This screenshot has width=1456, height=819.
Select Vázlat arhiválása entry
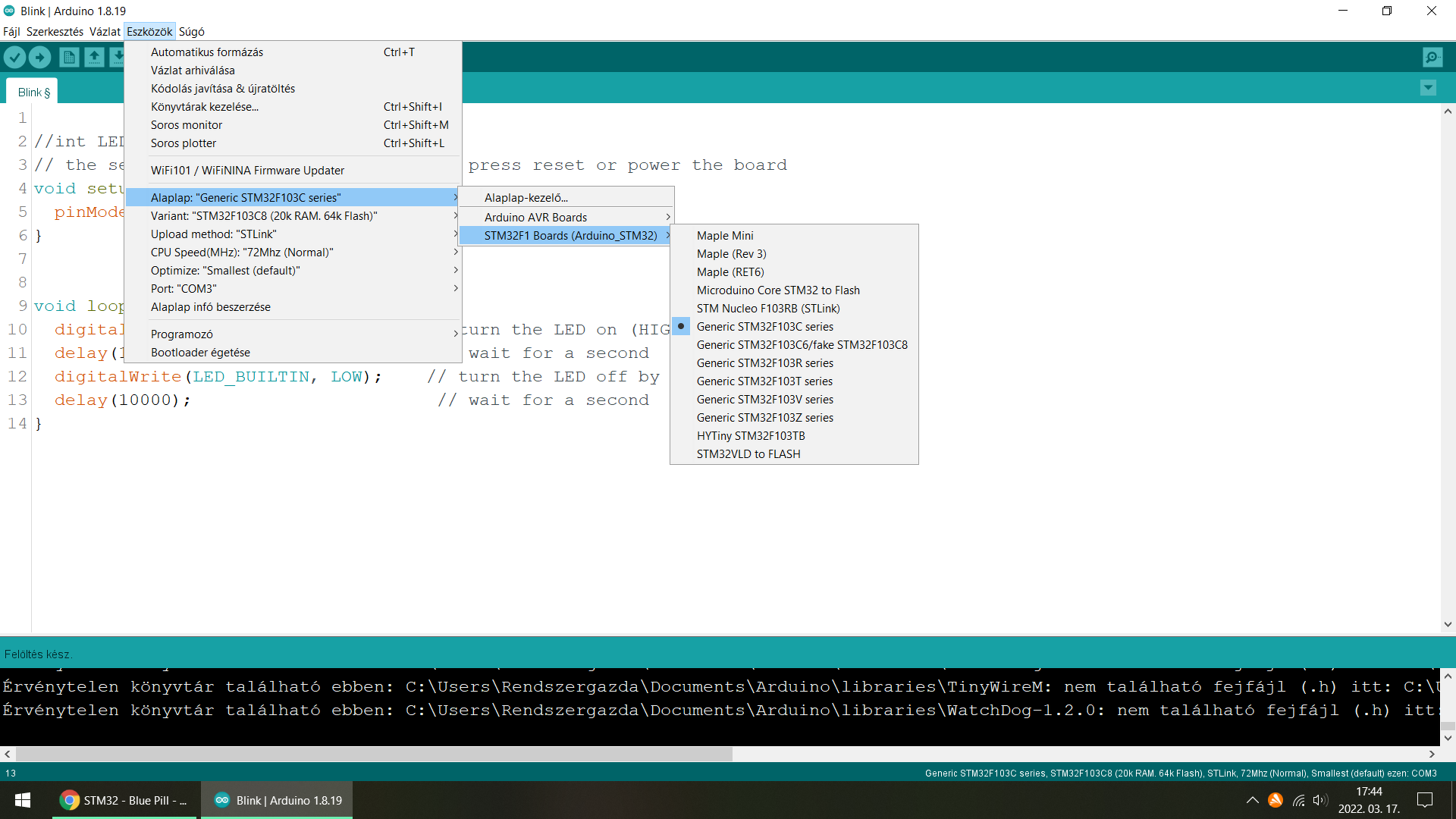[x=293, y=71]
